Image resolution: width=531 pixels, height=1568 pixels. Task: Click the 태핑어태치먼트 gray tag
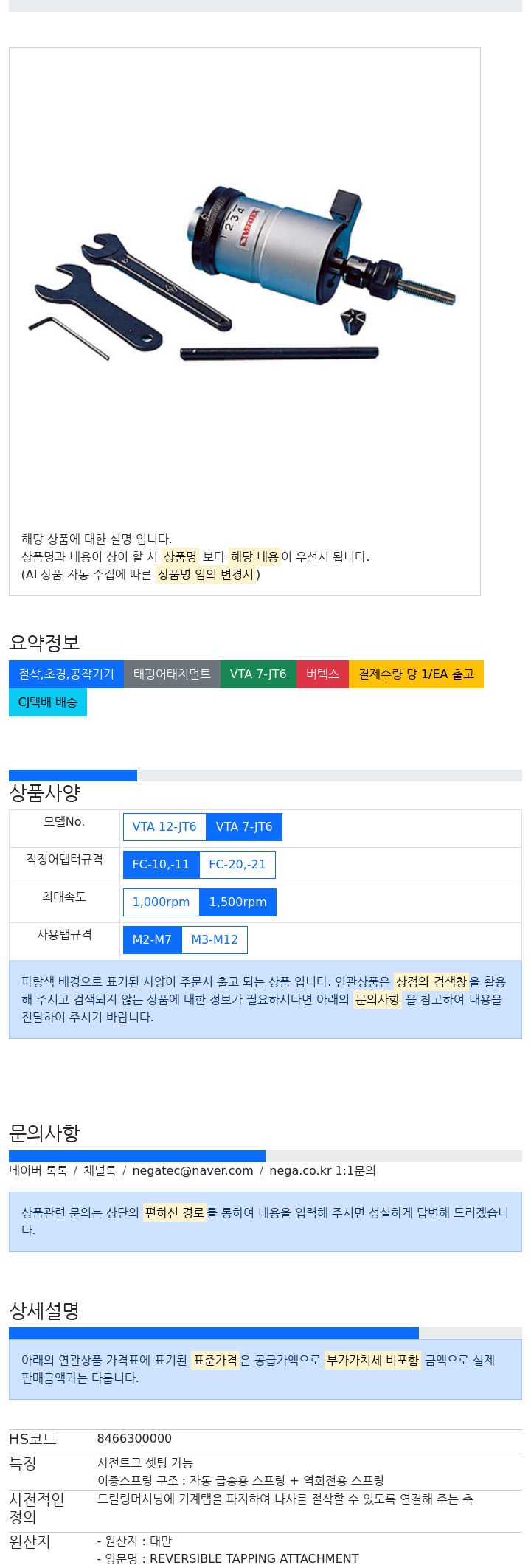pyautogui.click(x=172, y=674)
